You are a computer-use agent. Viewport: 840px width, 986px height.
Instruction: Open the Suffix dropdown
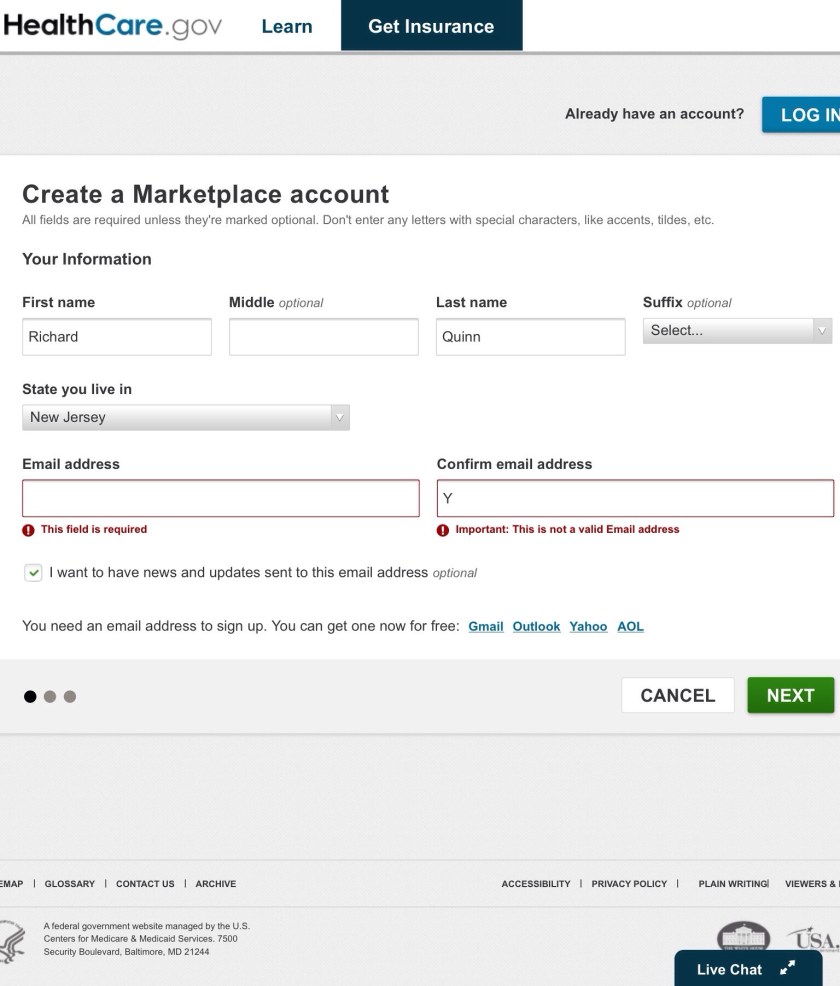[737, 331]
